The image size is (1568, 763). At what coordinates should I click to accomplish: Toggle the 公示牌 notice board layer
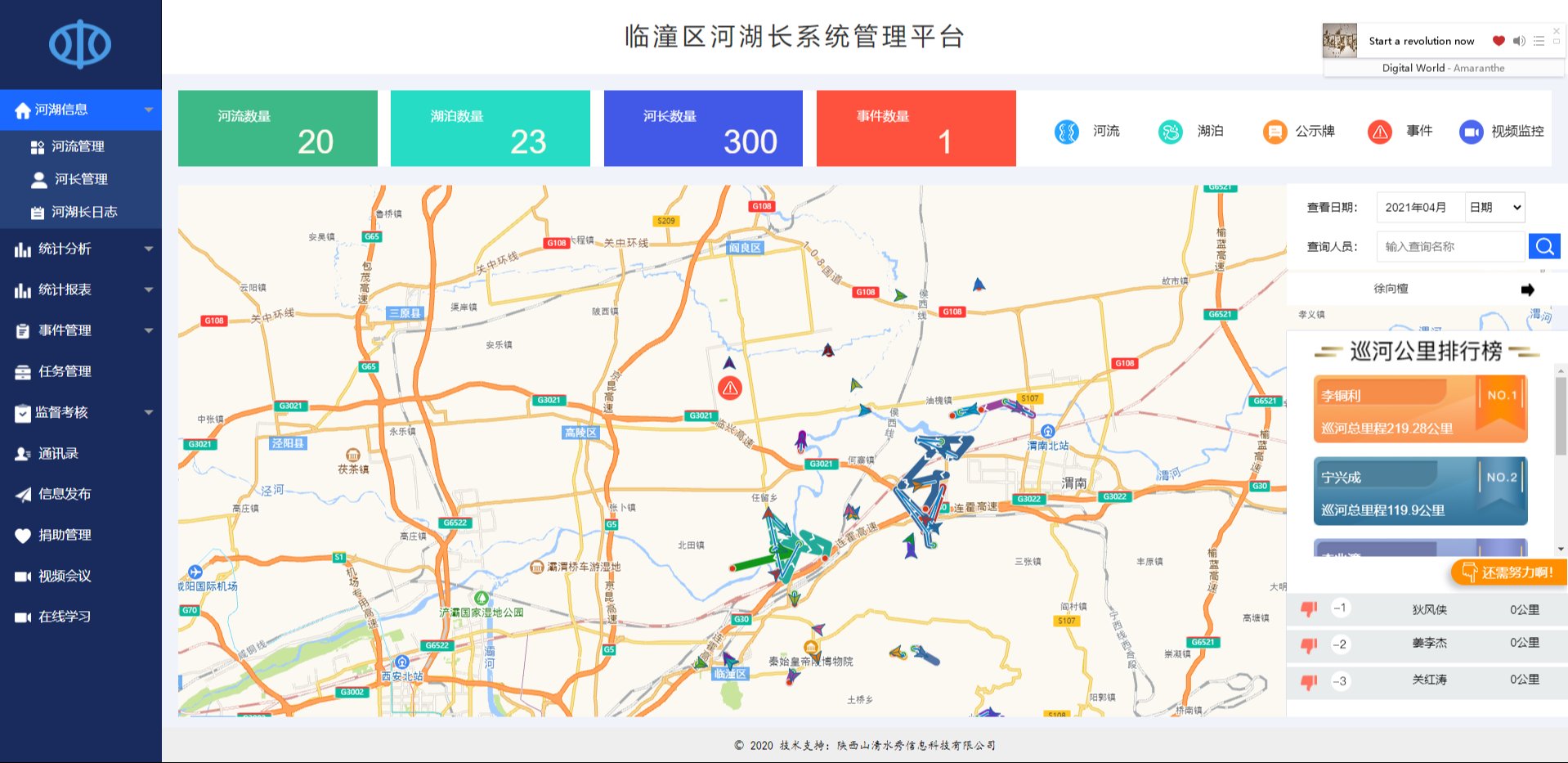pyautogui.click(x=1275, y=132)
